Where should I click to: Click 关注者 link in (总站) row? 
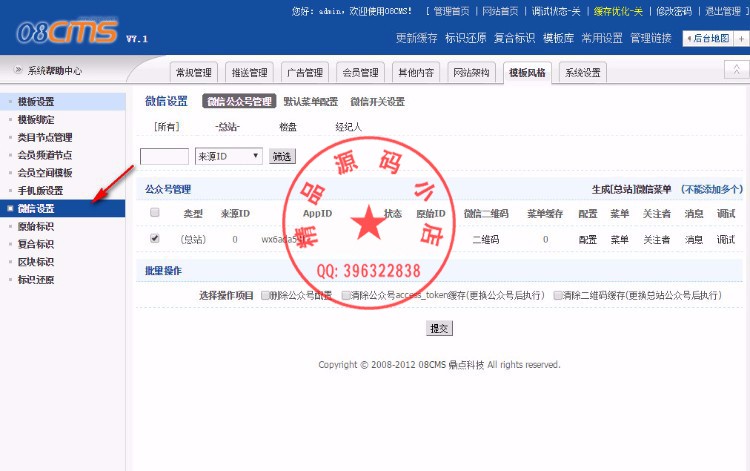[x=657, y=240]
